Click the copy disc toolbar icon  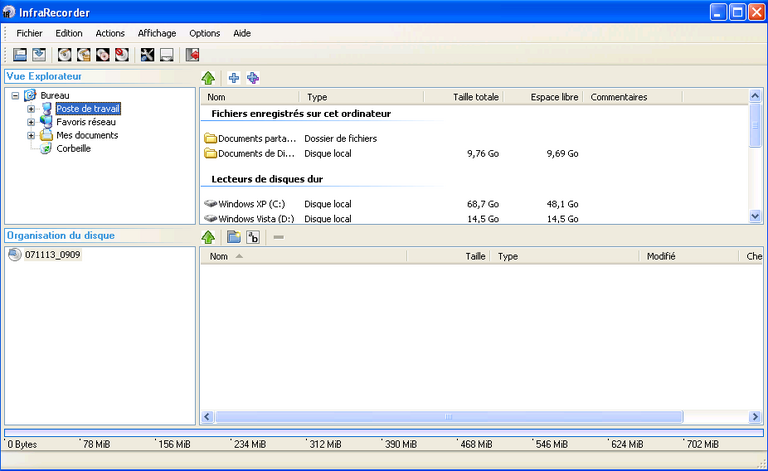pos(102,54)
